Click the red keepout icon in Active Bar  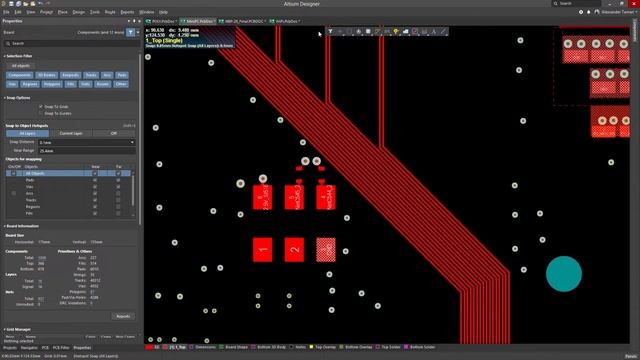click(x=415, y=31)
